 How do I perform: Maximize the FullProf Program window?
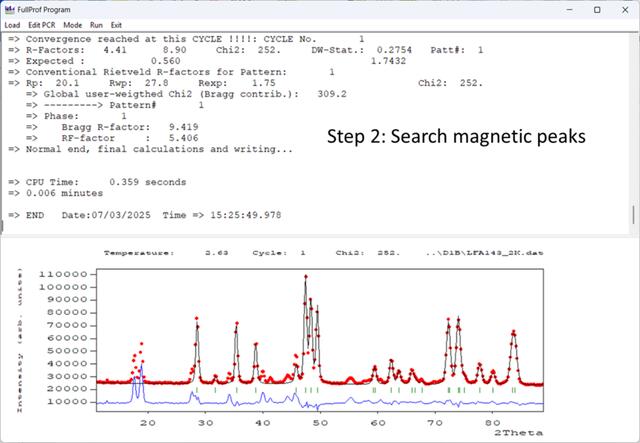597,9
